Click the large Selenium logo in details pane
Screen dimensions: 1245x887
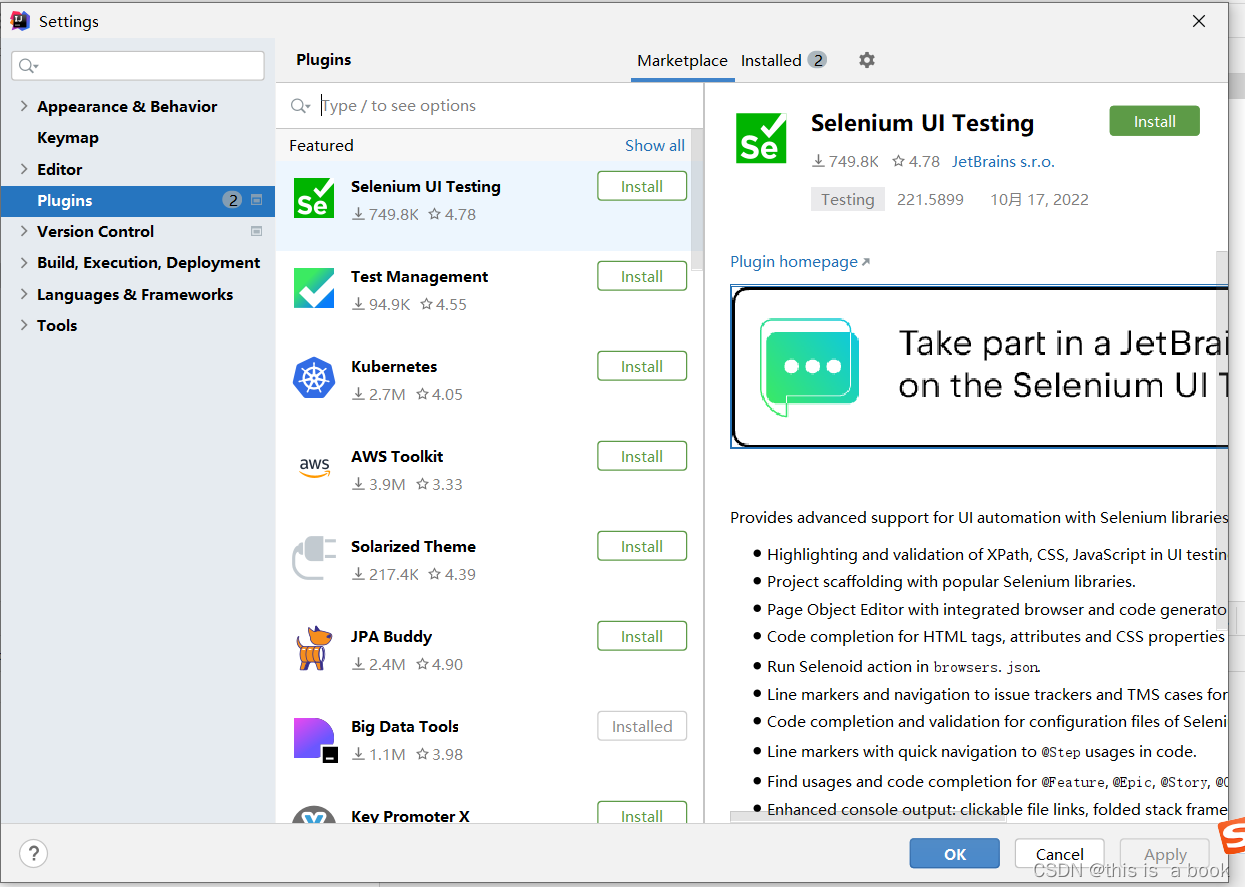coord(761,138)
